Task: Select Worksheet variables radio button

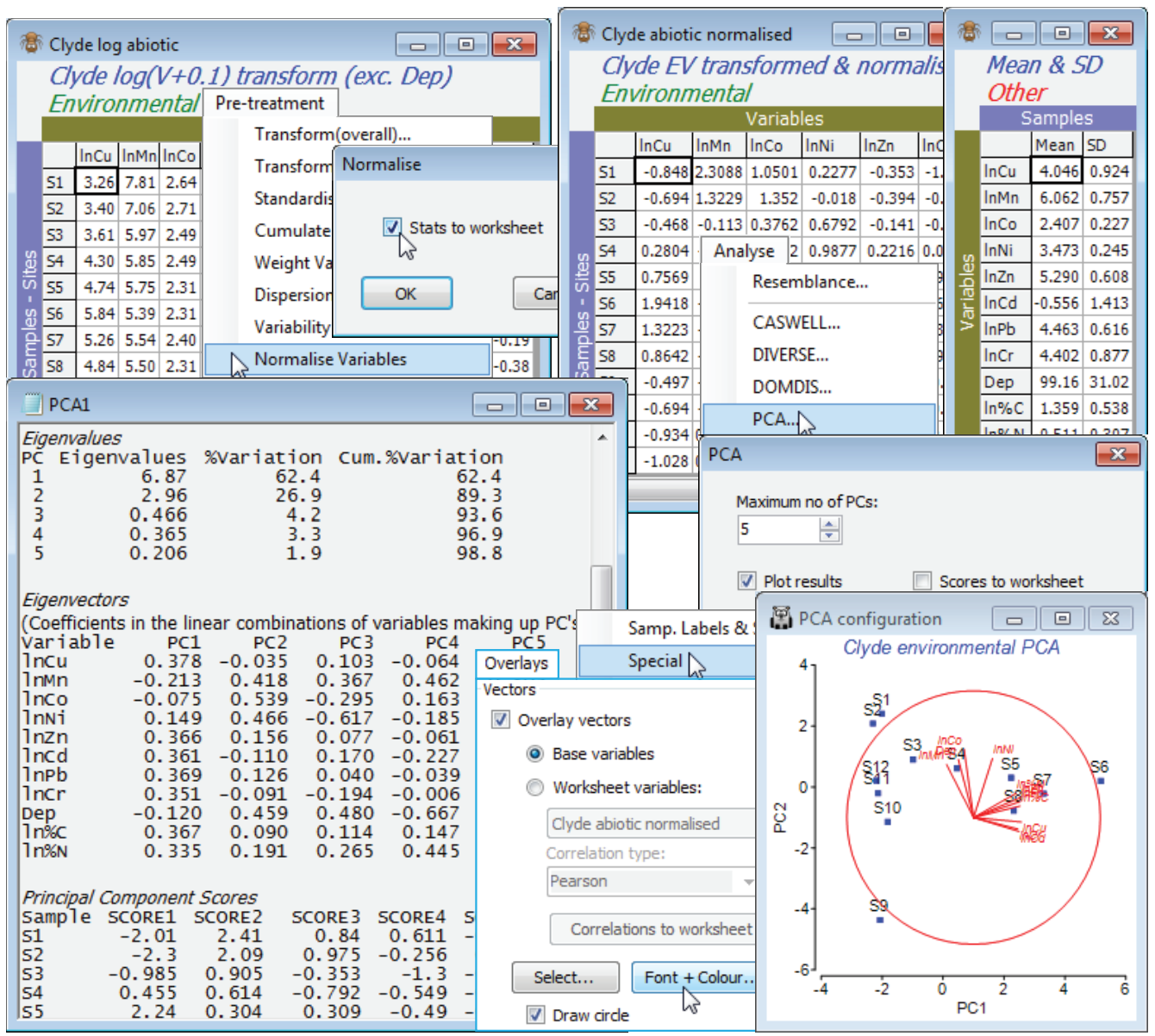Action: tap(535, 787)
